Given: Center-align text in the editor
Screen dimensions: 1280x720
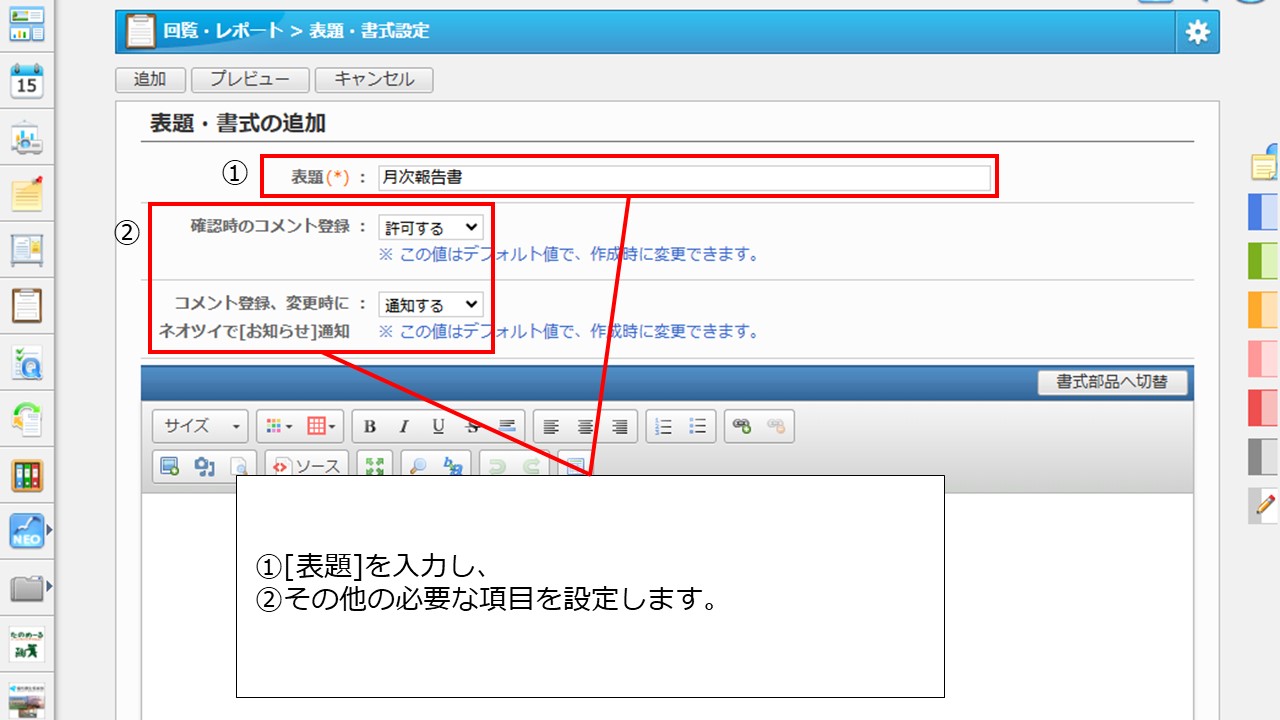Looking at the screenshot, I should (585, 427).
